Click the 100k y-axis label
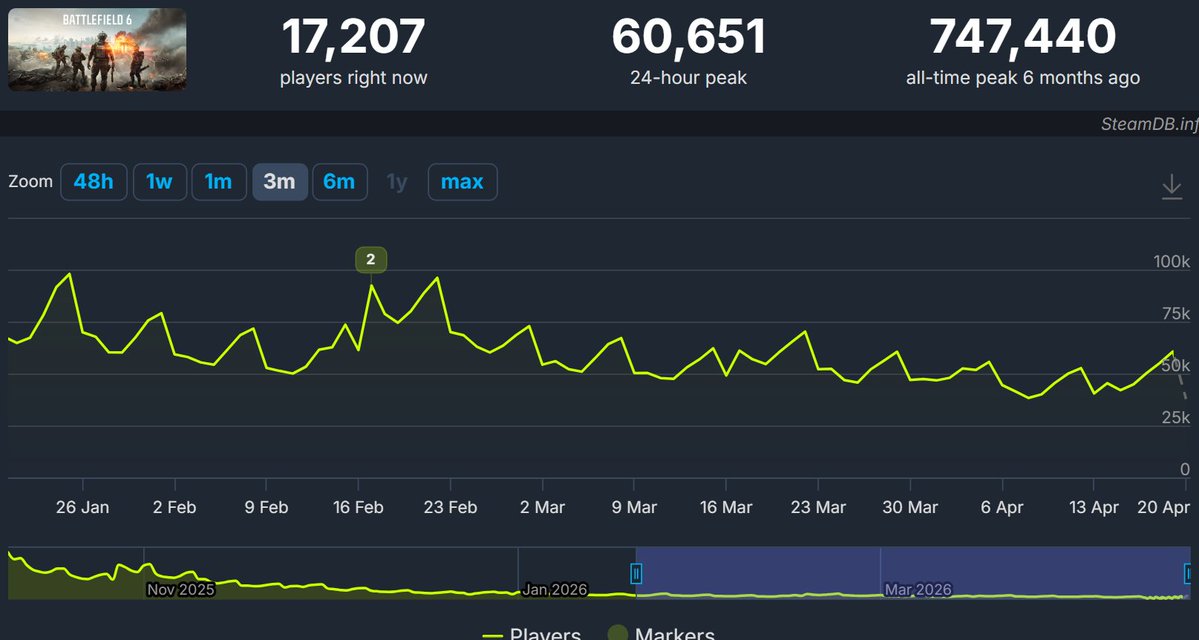 click(1171, 262)
